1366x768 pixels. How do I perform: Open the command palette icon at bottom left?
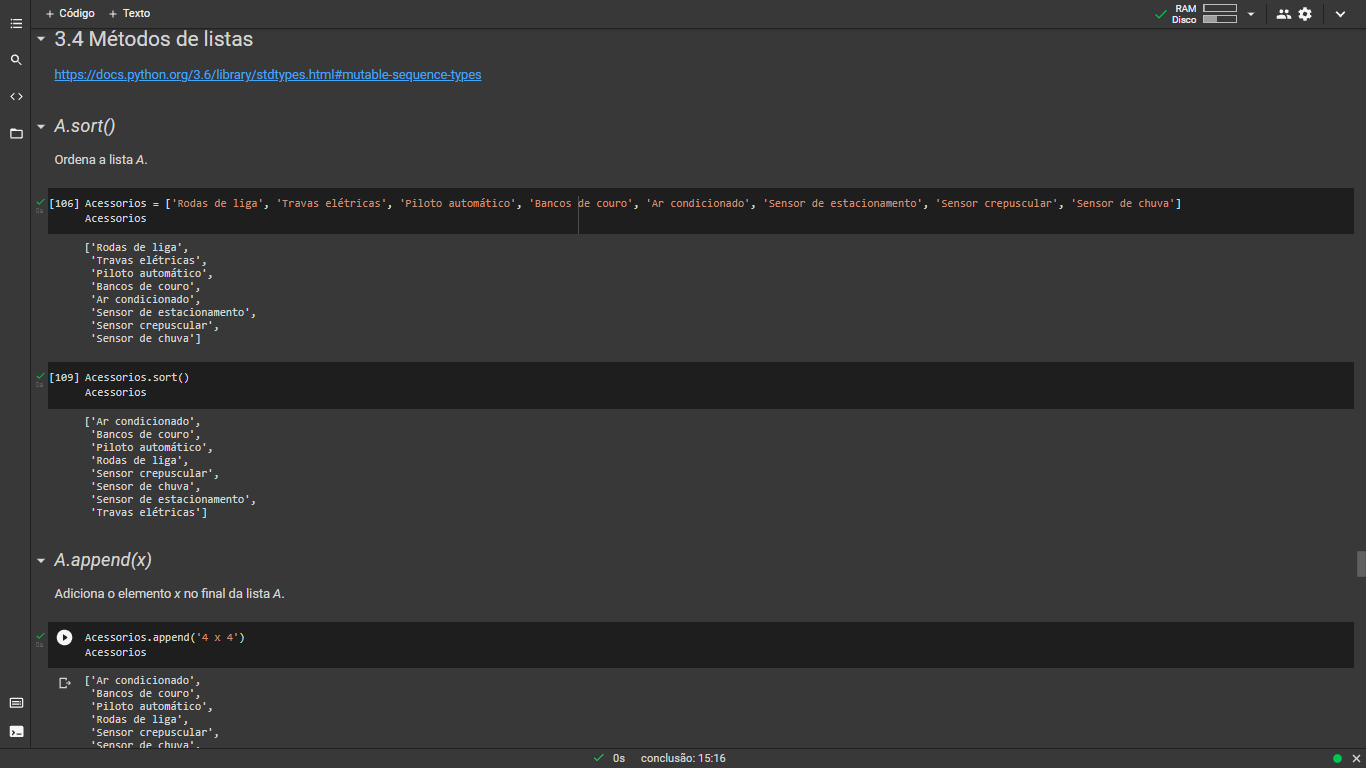pos(16,703)
